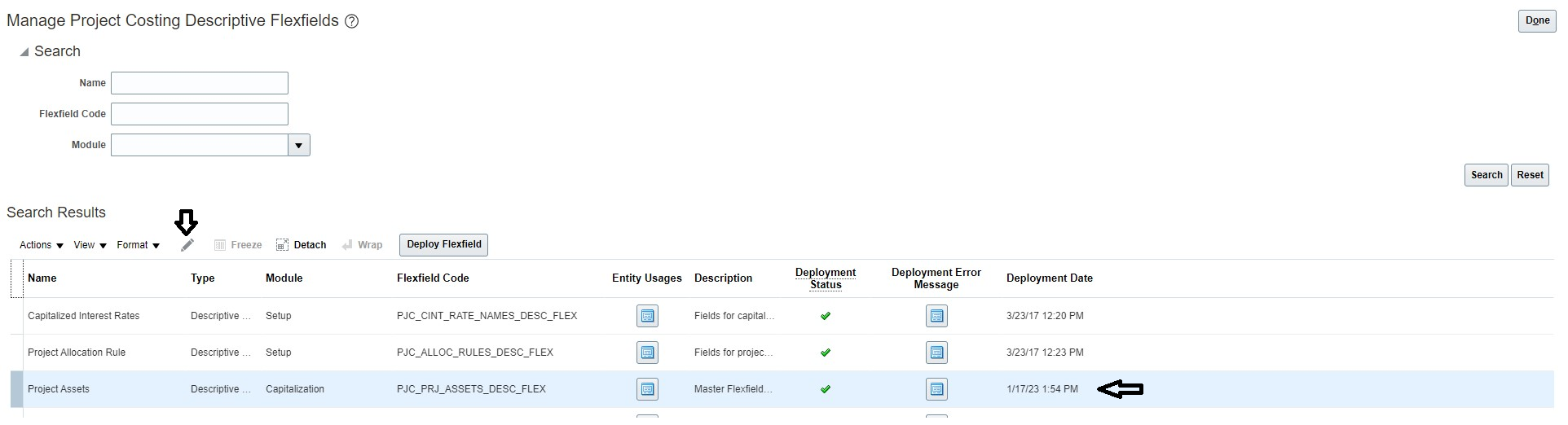1568x425 pixels.
Task: Click PJC_PRJ_ASSETS_DESC_FLEX code cell
Action: coord(471,389)
